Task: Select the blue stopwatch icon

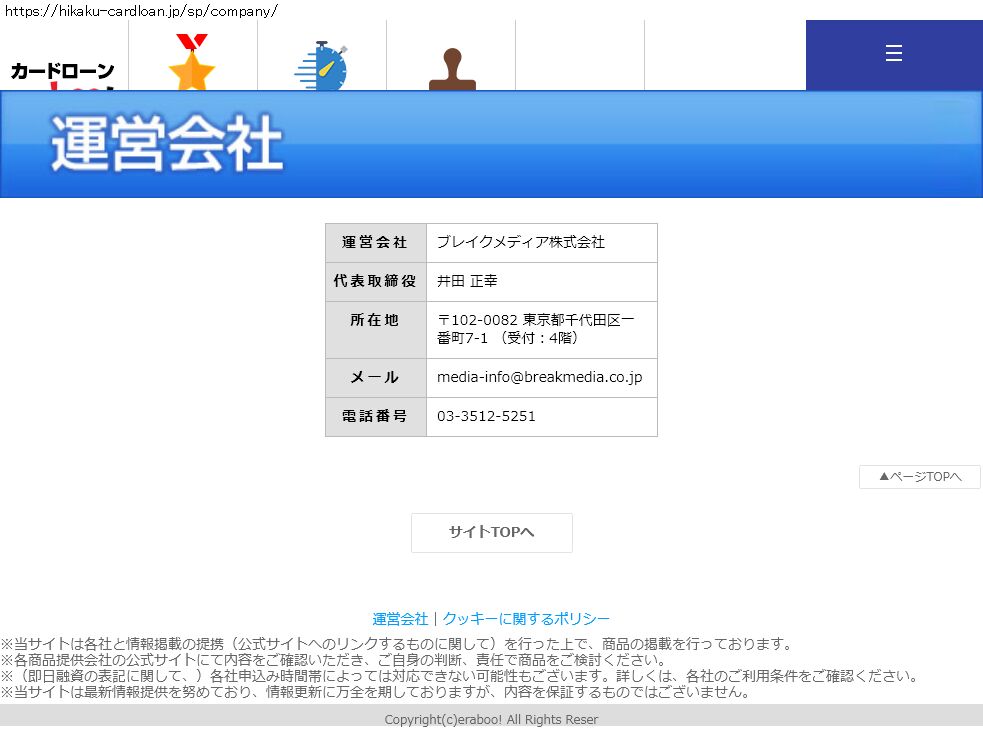Action: point(321,67)
